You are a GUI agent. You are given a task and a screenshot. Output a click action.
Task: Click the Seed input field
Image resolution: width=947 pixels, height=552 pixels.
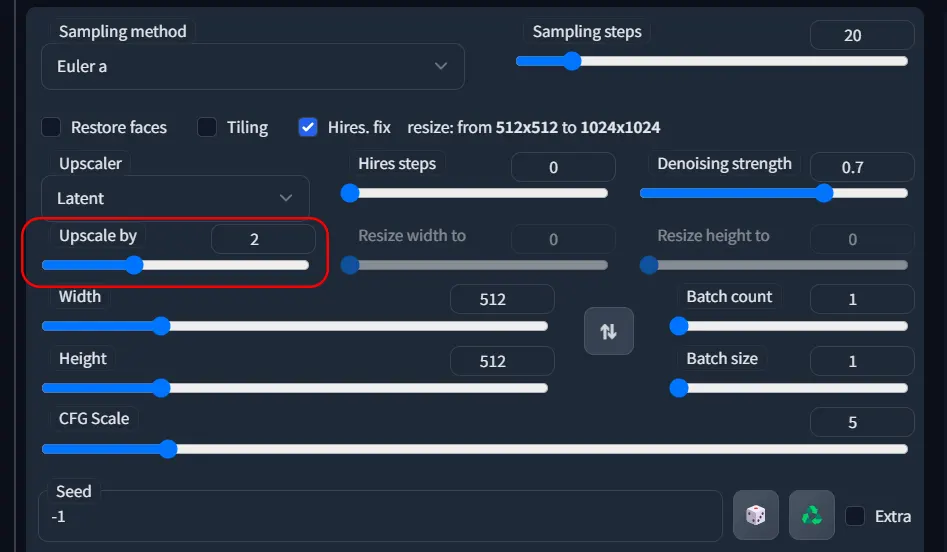380,516
